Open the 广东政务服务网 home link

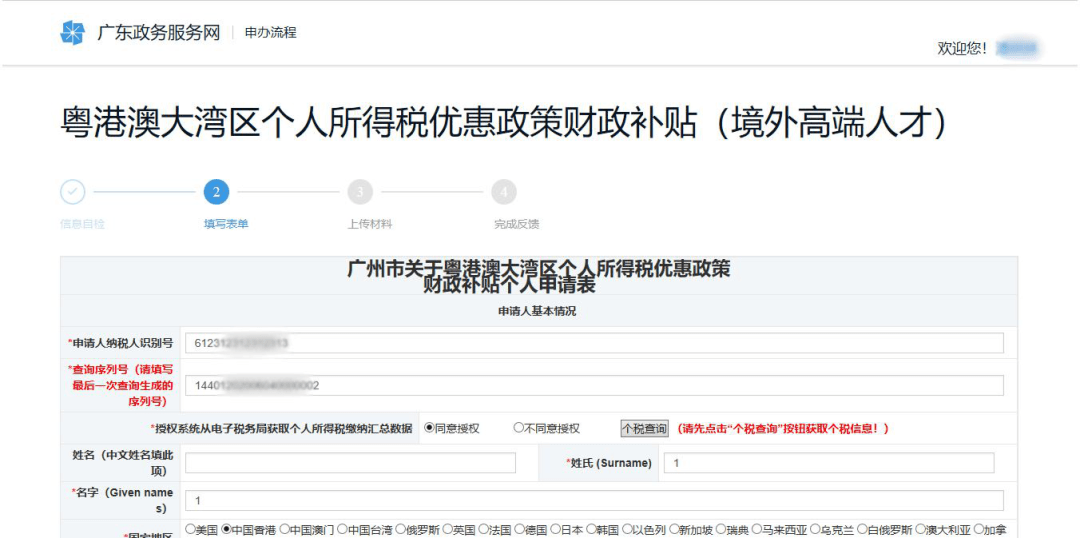(x=158, y=33)
